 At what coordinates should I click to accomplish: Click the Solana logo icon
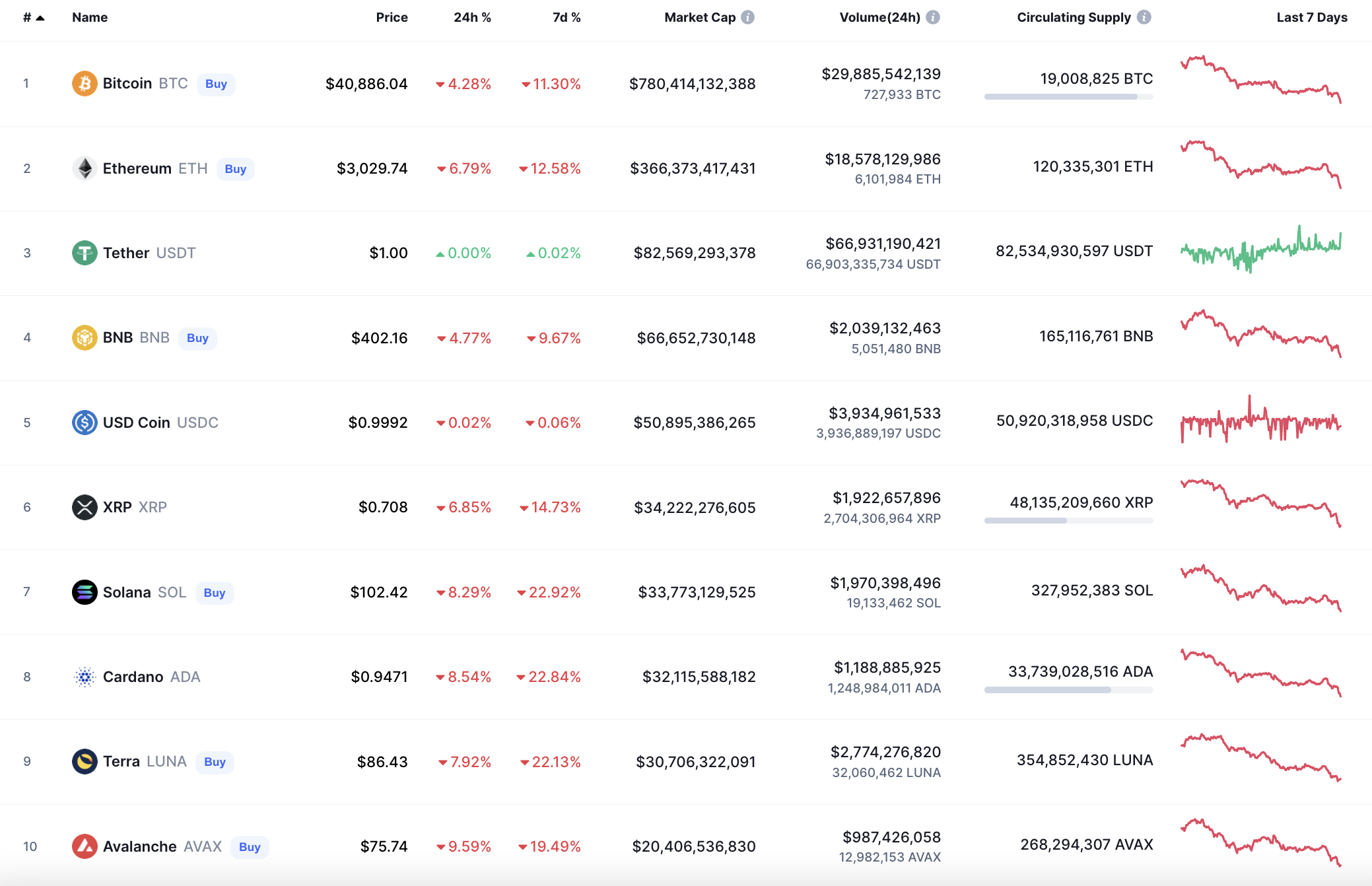pos(84,592)
